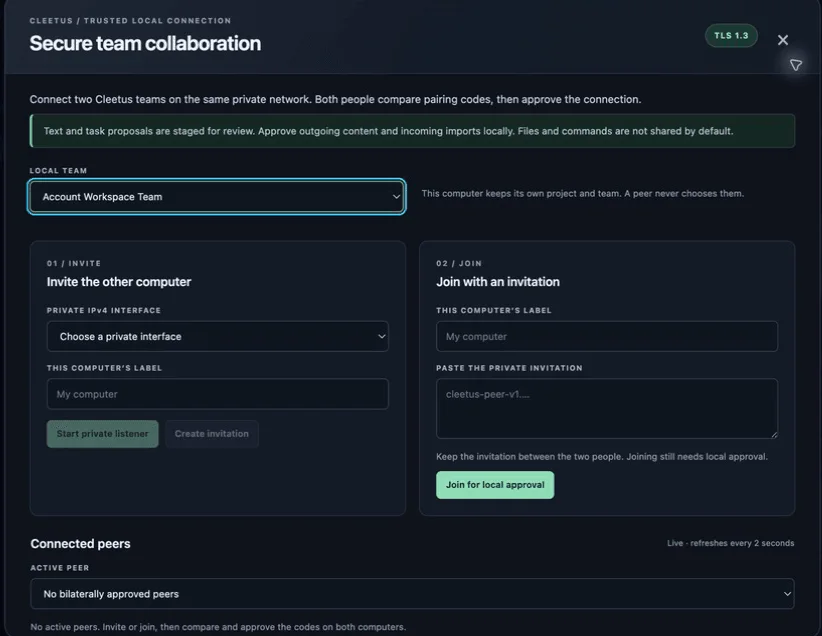Click "Secure team collaboration" title
This screenshot has width=822, height=636.
(x=145, y=44)
